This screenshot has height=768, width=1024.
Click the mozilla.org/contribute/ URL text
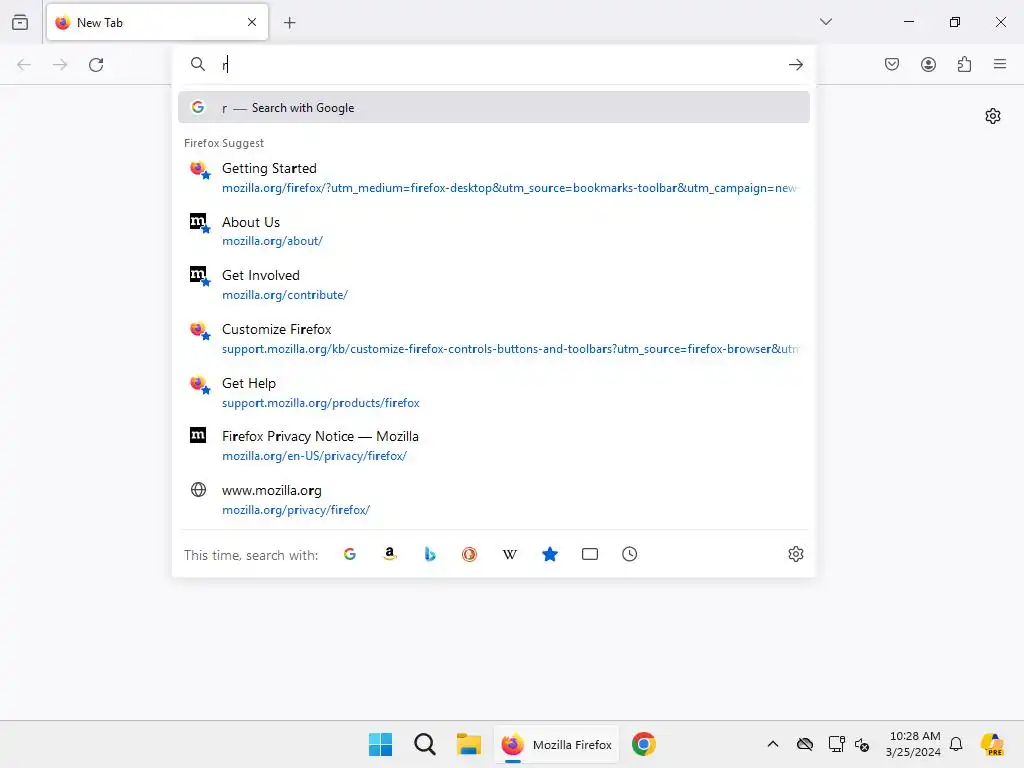(285, 295)
